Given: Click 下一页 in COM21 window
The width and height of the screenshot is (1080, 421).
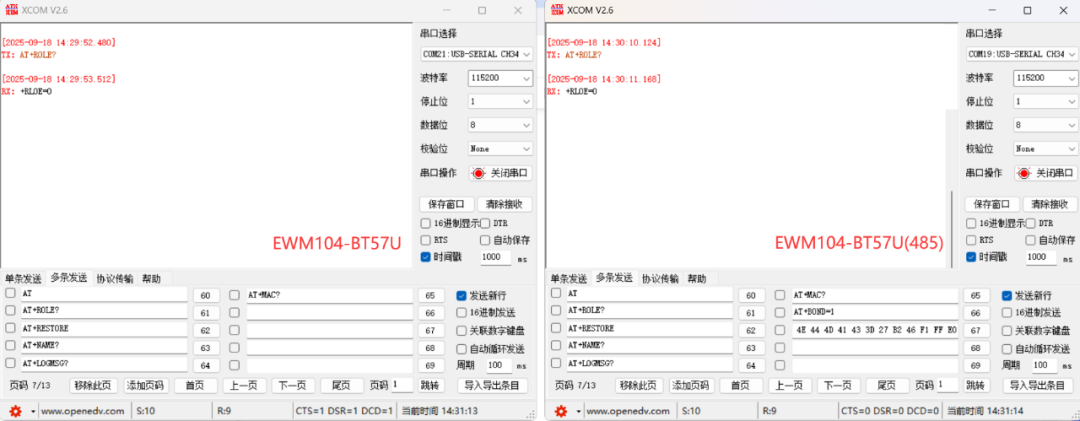Looking at the screenshot, I should [293, 386].
